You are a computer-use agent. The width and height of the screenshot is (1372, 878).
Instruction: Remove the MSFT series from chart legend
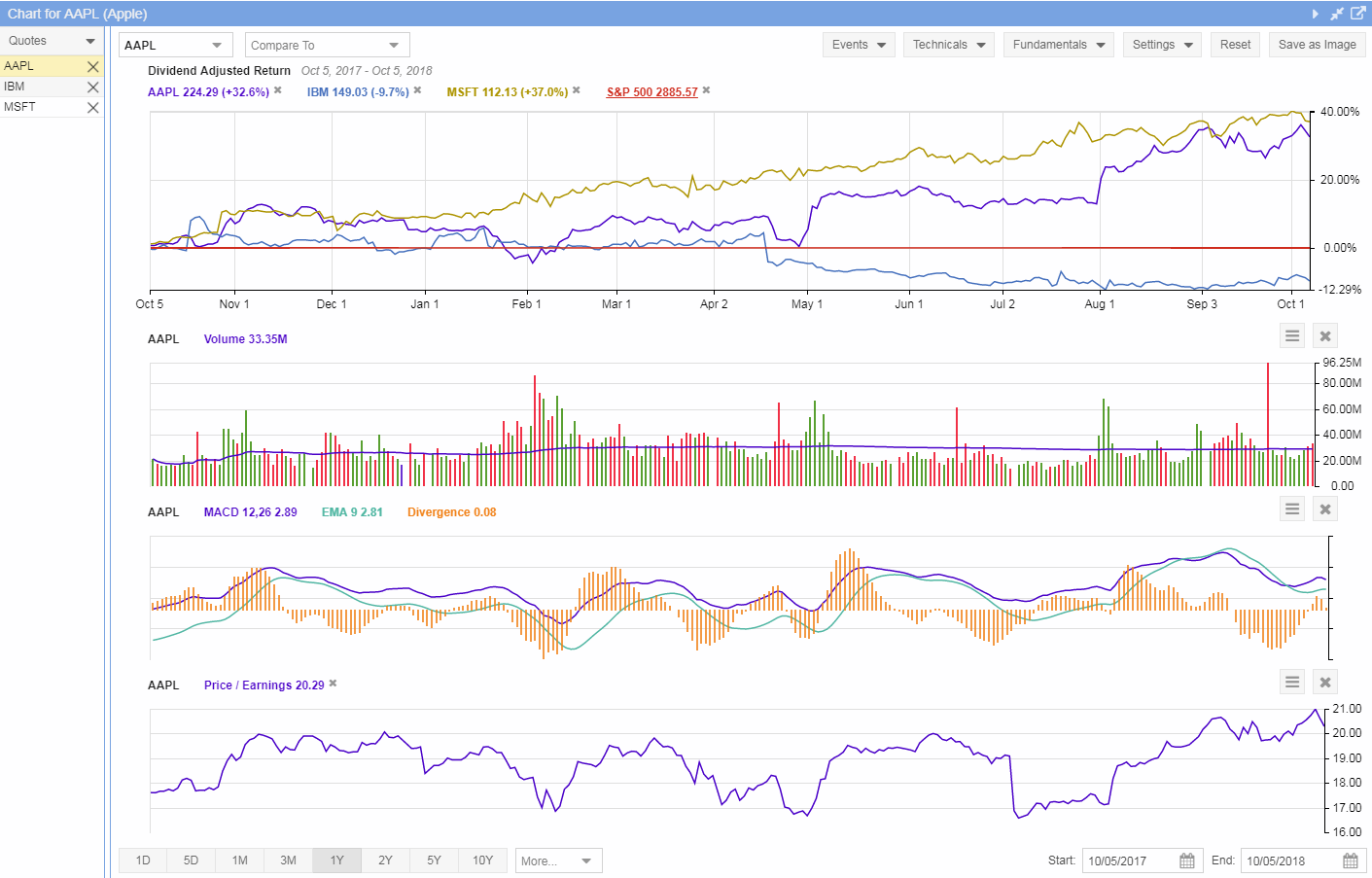tap(577, 90)
